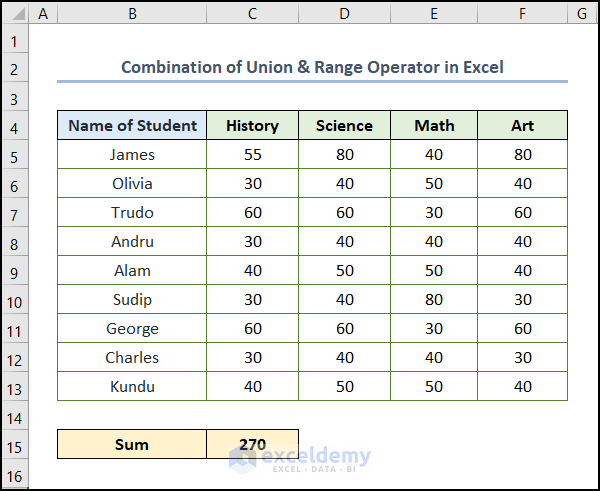The image size is (600, 491).
Task: Select the Name of Student header cell
Action: [132, 126]
